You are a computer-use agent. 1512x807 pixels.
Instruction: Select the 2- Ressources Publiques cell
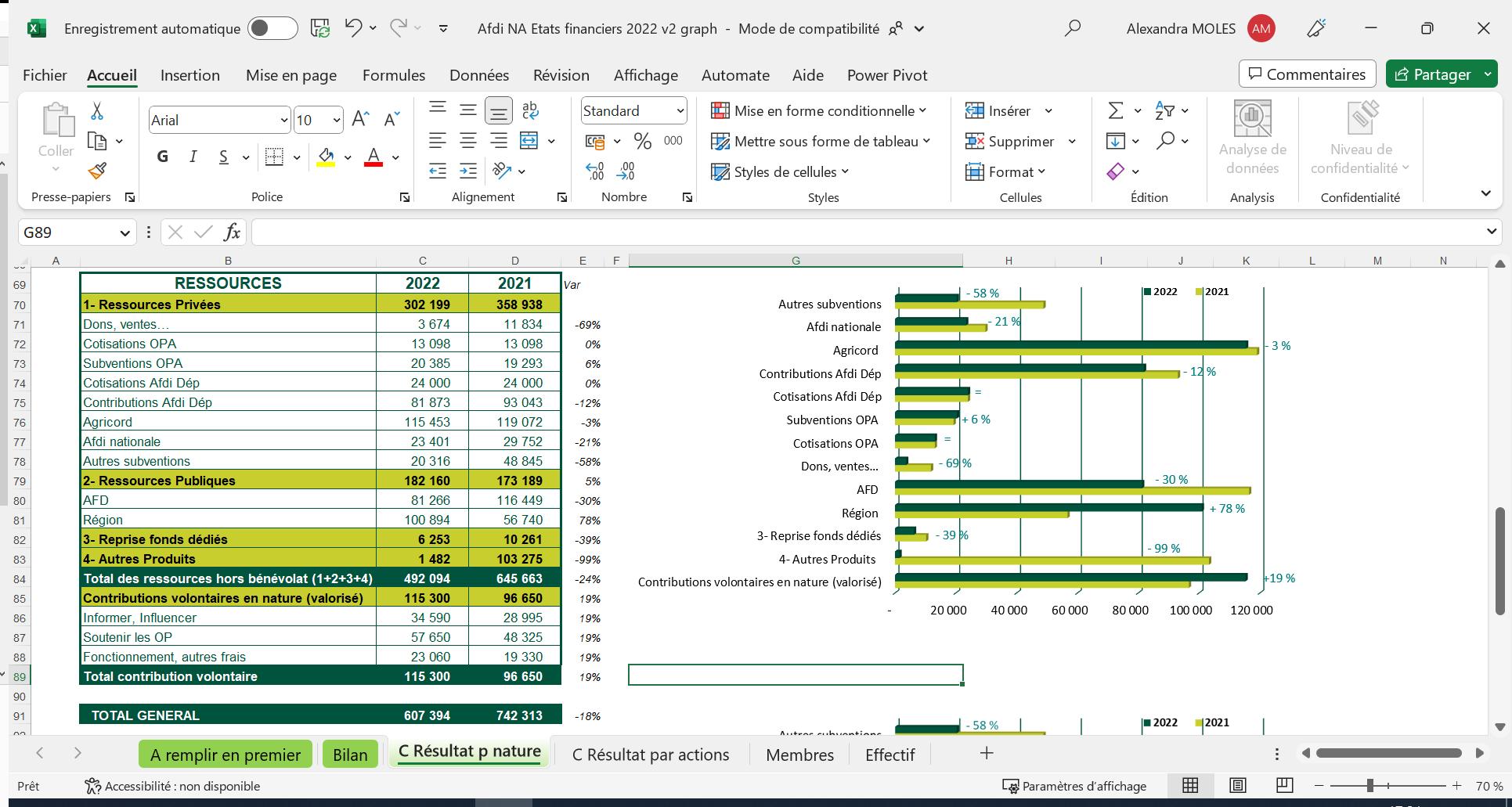(228, 481)
